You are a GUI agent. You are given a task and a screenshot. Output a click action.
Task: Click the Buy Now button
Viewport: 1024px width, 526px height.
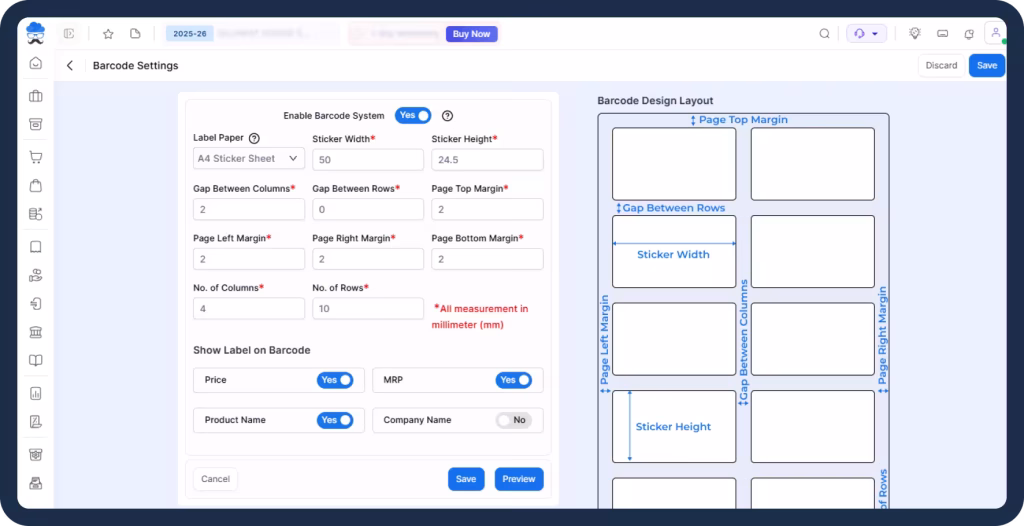[472, 34]
